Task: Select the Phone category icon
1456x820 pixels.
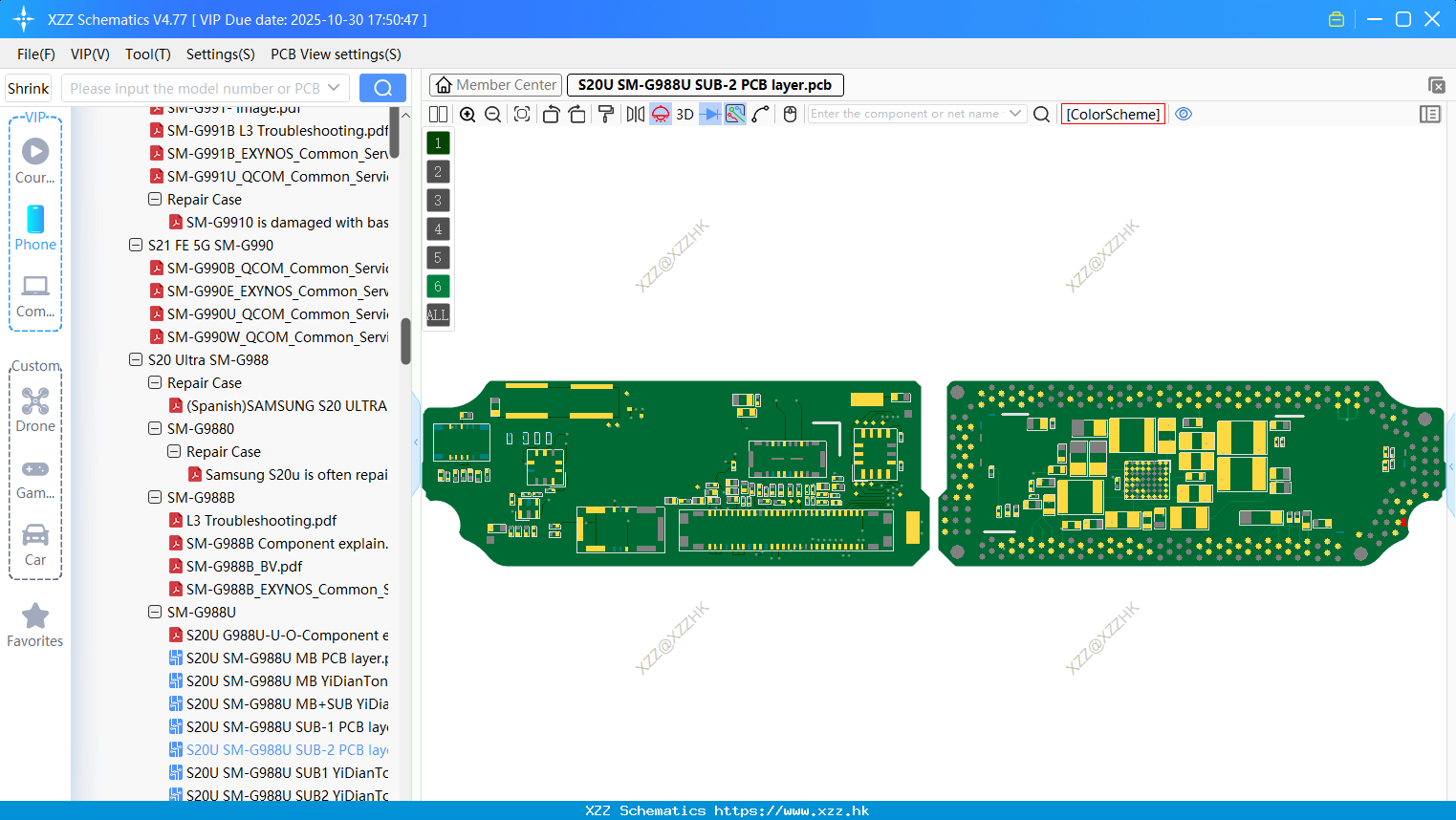Action: tap(35, 227)
